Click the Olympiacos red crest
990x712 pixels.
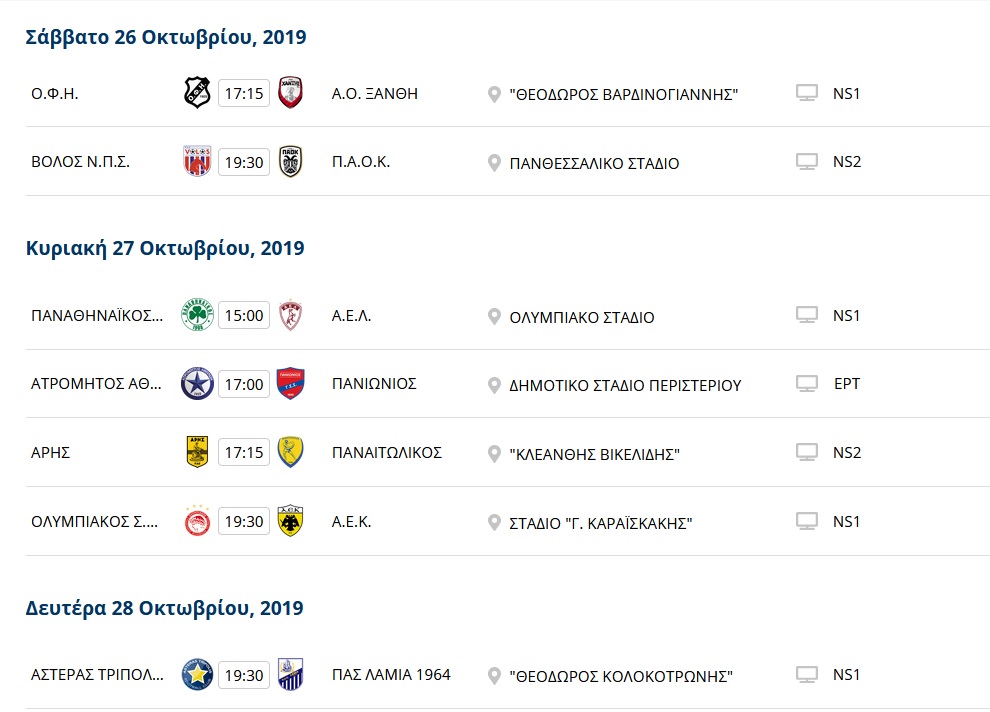point(197,521)
